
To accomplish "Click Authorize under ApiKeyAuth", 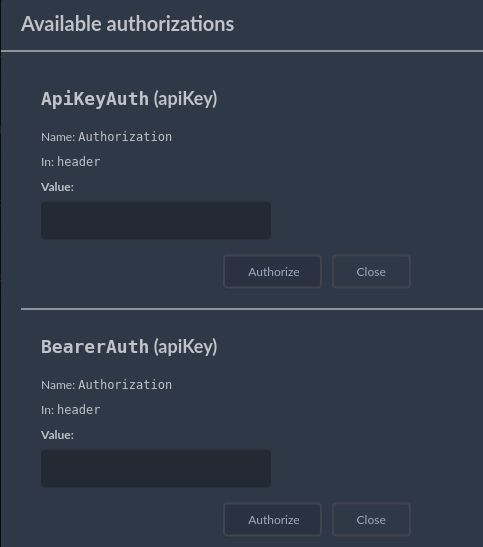I will 272,272.
